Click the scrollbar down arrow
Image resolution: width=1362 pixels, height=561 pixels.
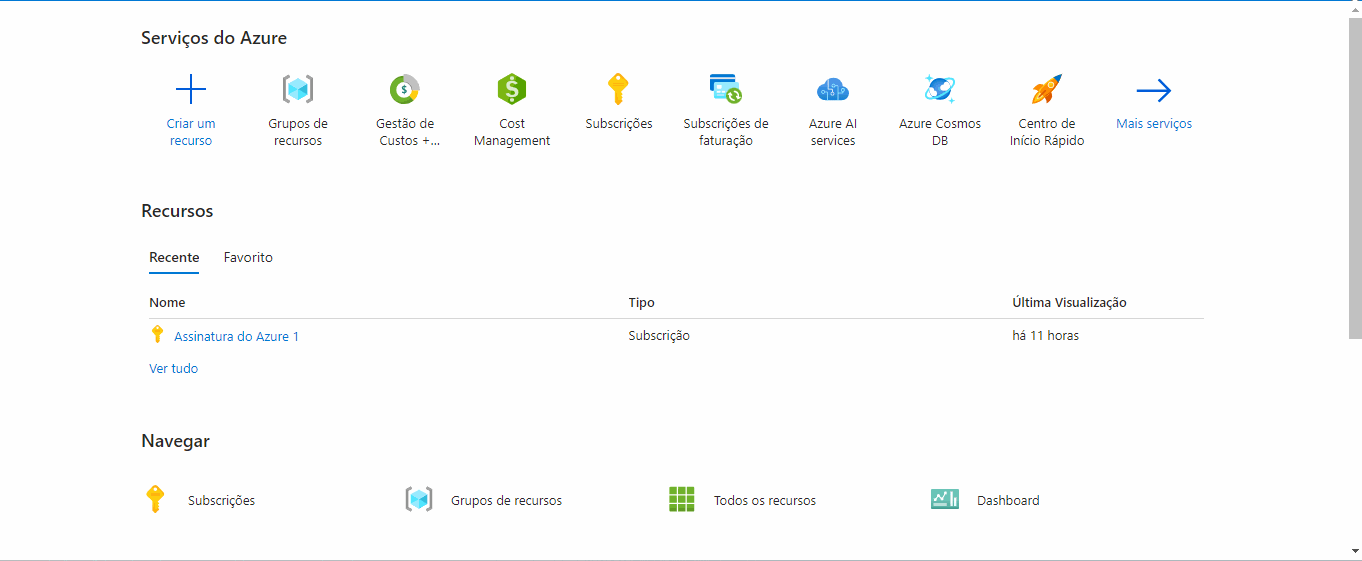pos(1355,550)
